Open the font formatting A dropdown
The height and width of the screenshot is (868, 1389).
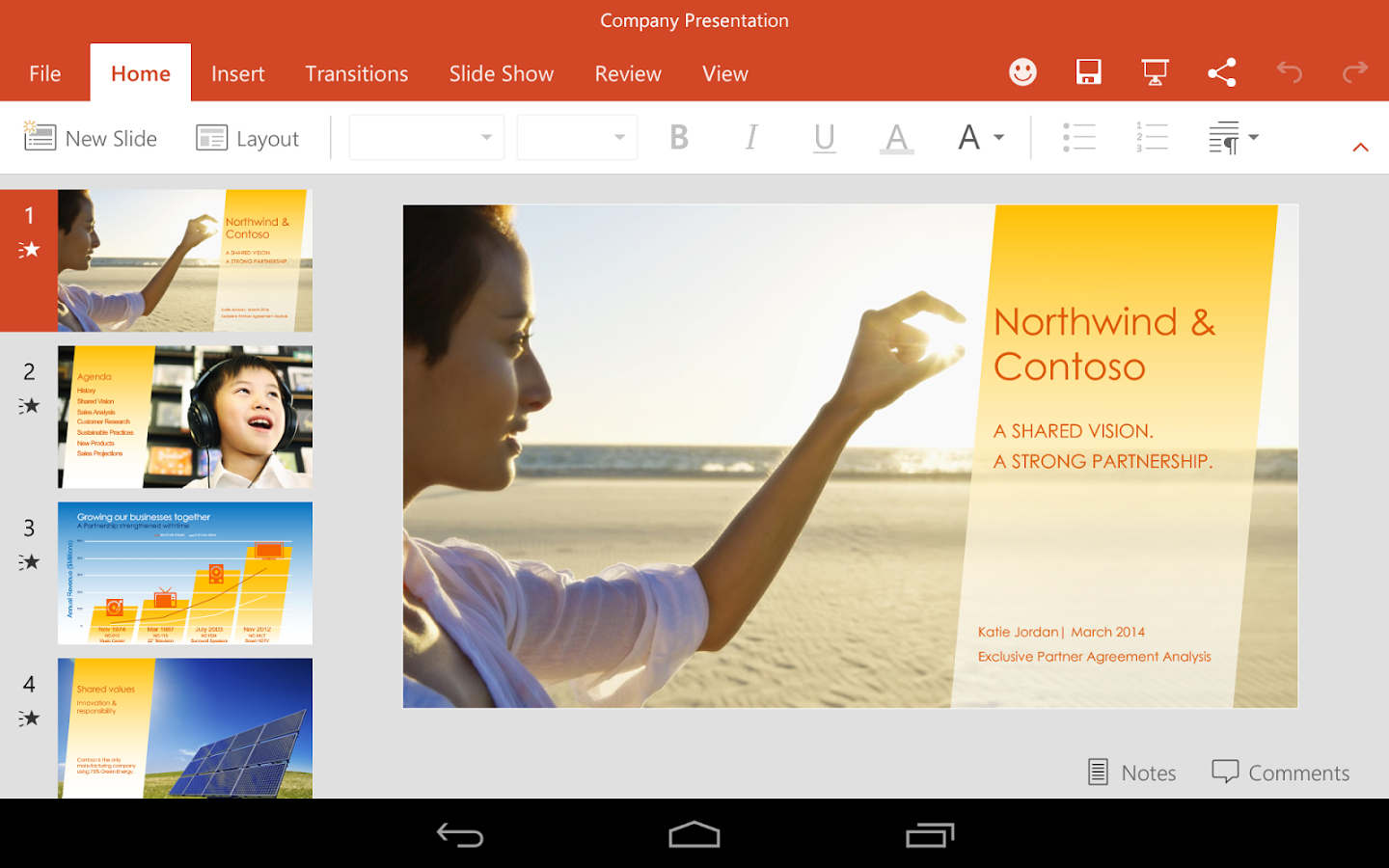tap(980, 137)
